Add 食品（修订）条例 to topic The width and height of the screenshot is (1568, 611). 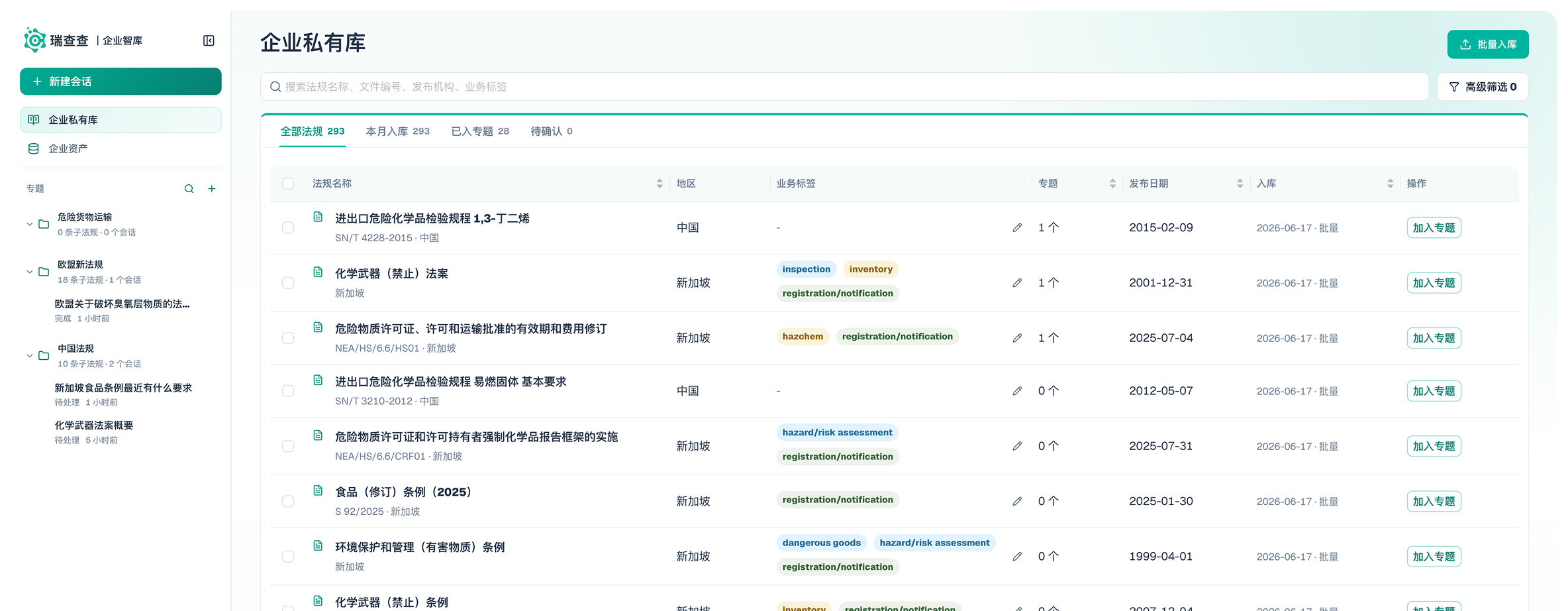coord(1434,502)
